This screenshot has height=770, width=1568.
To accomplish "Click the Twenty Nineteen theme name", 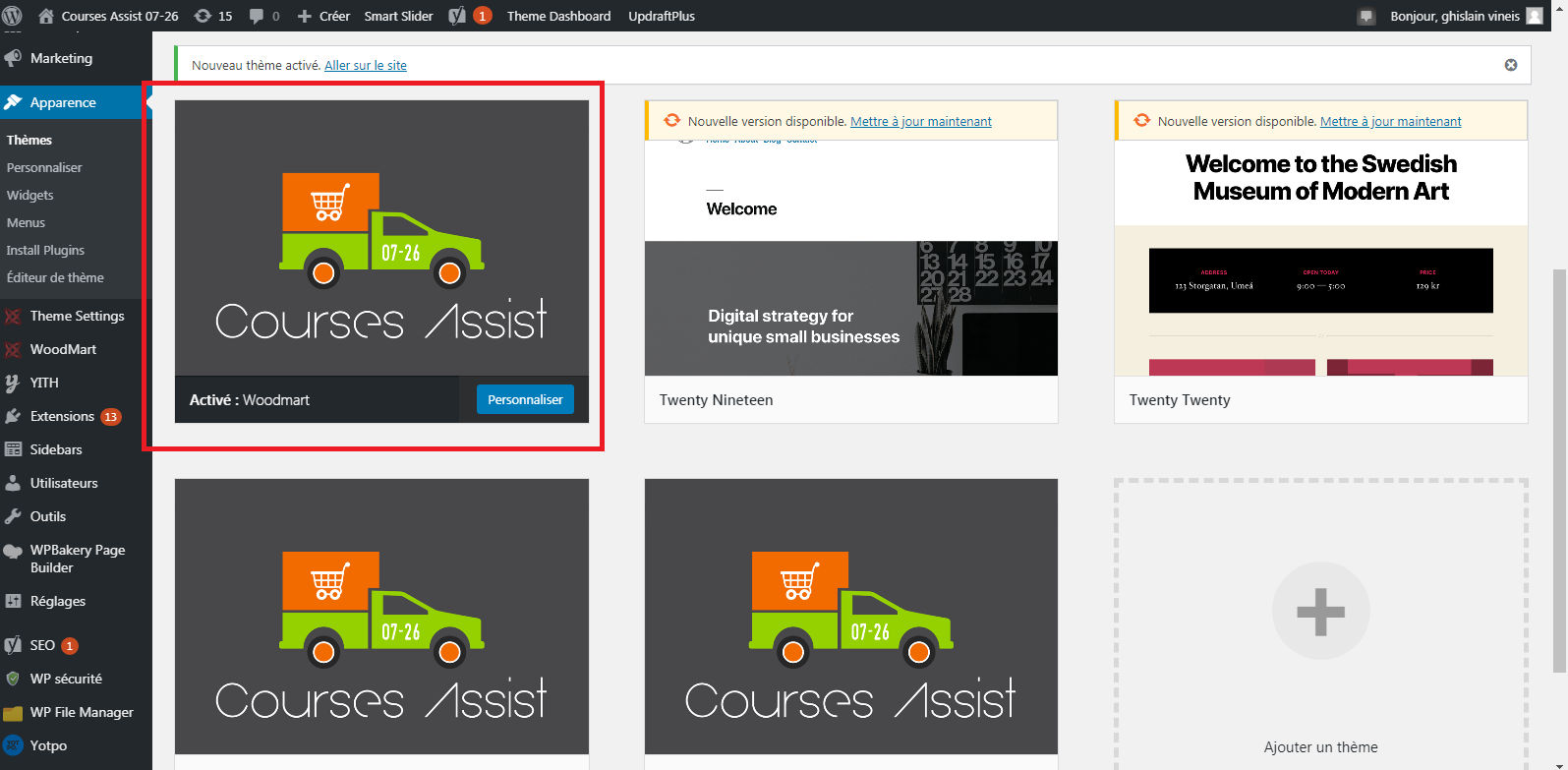I will coord(717,400).
